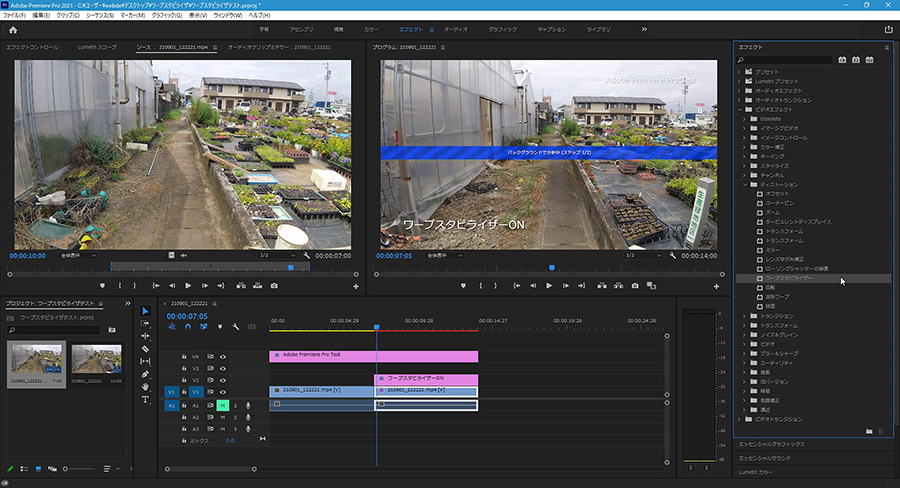Click Extract button in Program monitor

(x=618, y=285)
